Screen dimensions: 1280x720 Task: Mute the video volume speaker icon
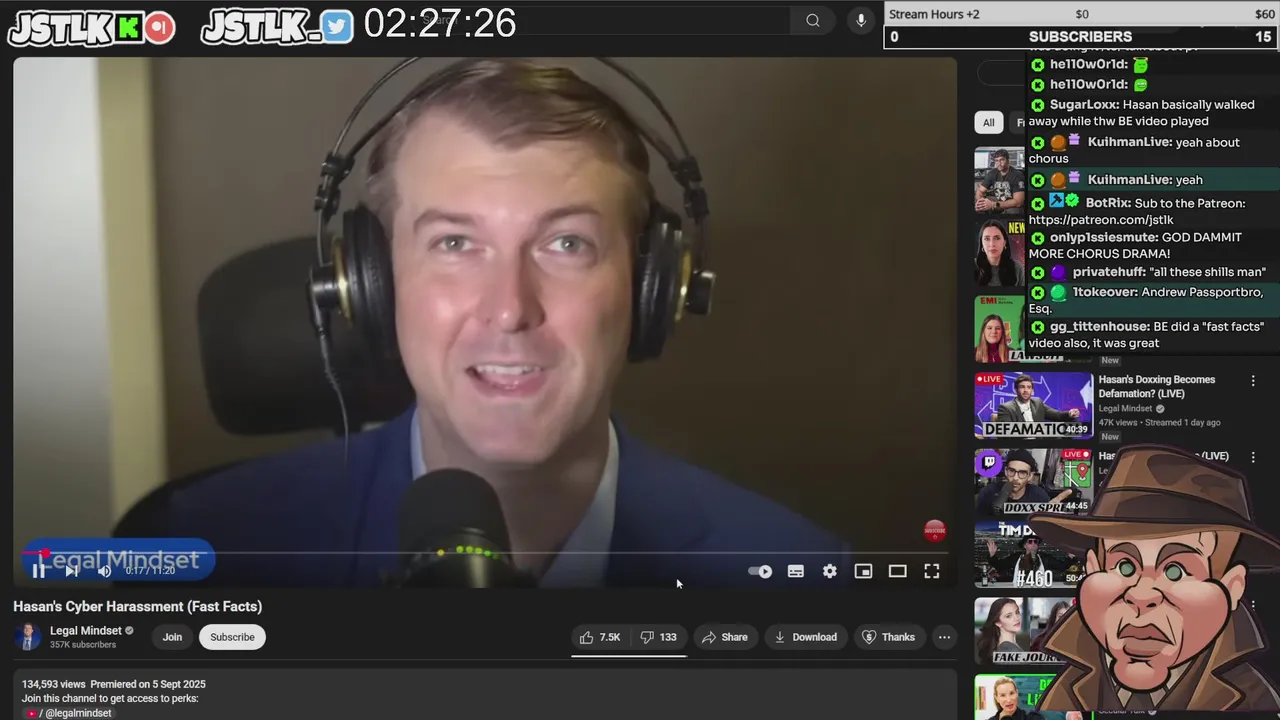pos(105,571)
